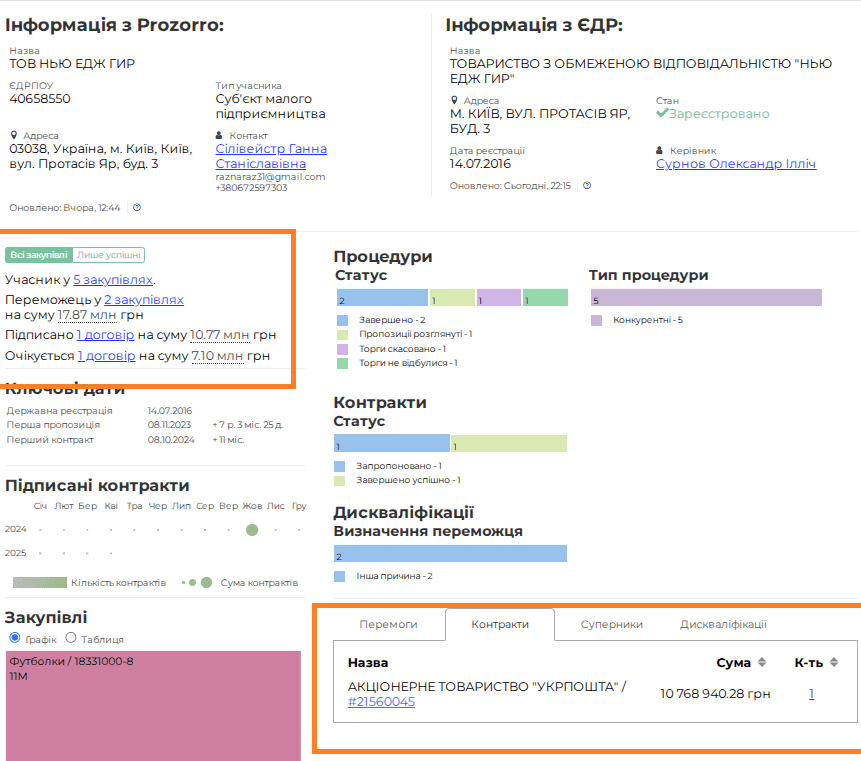Click the help icon beside Prozorro update time

[137, 208]
